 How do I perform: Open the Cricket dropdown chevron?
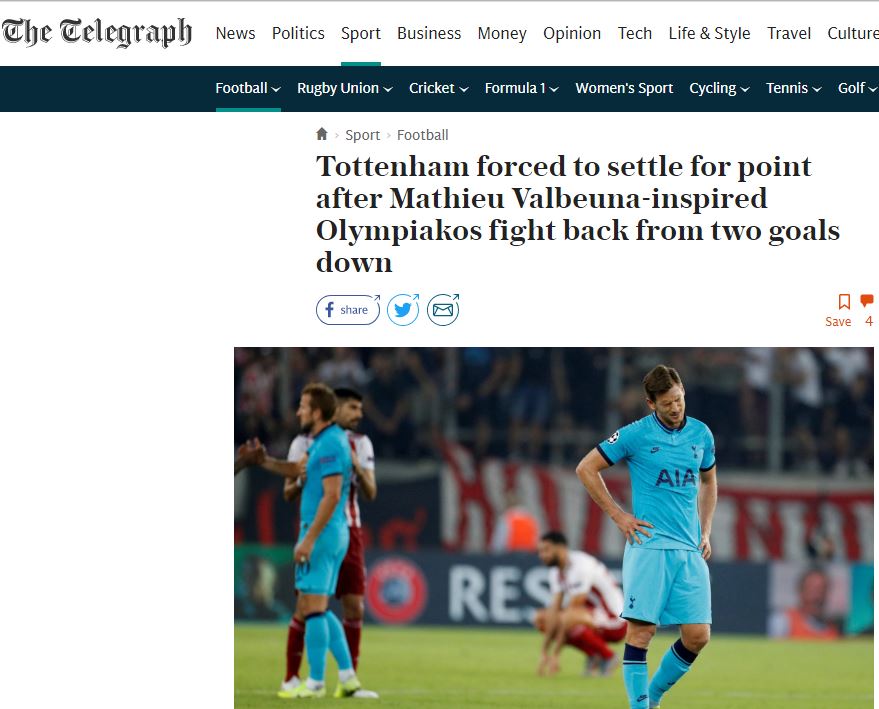pyautogui.click(x=464, y=89)
